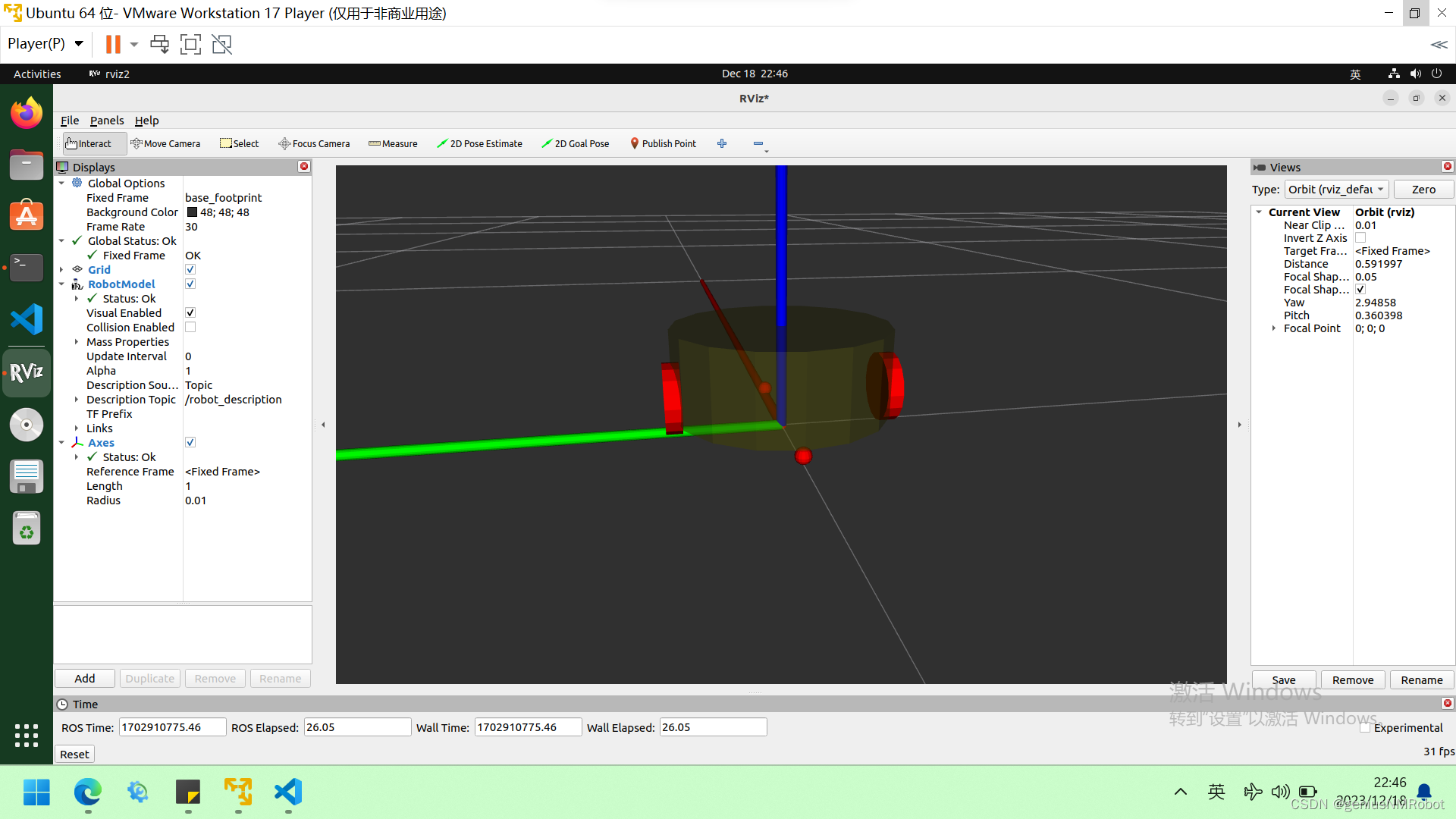Toggle the Invert Z Axis checkbox
The image size is (1456, 819).
[1360, 238]
